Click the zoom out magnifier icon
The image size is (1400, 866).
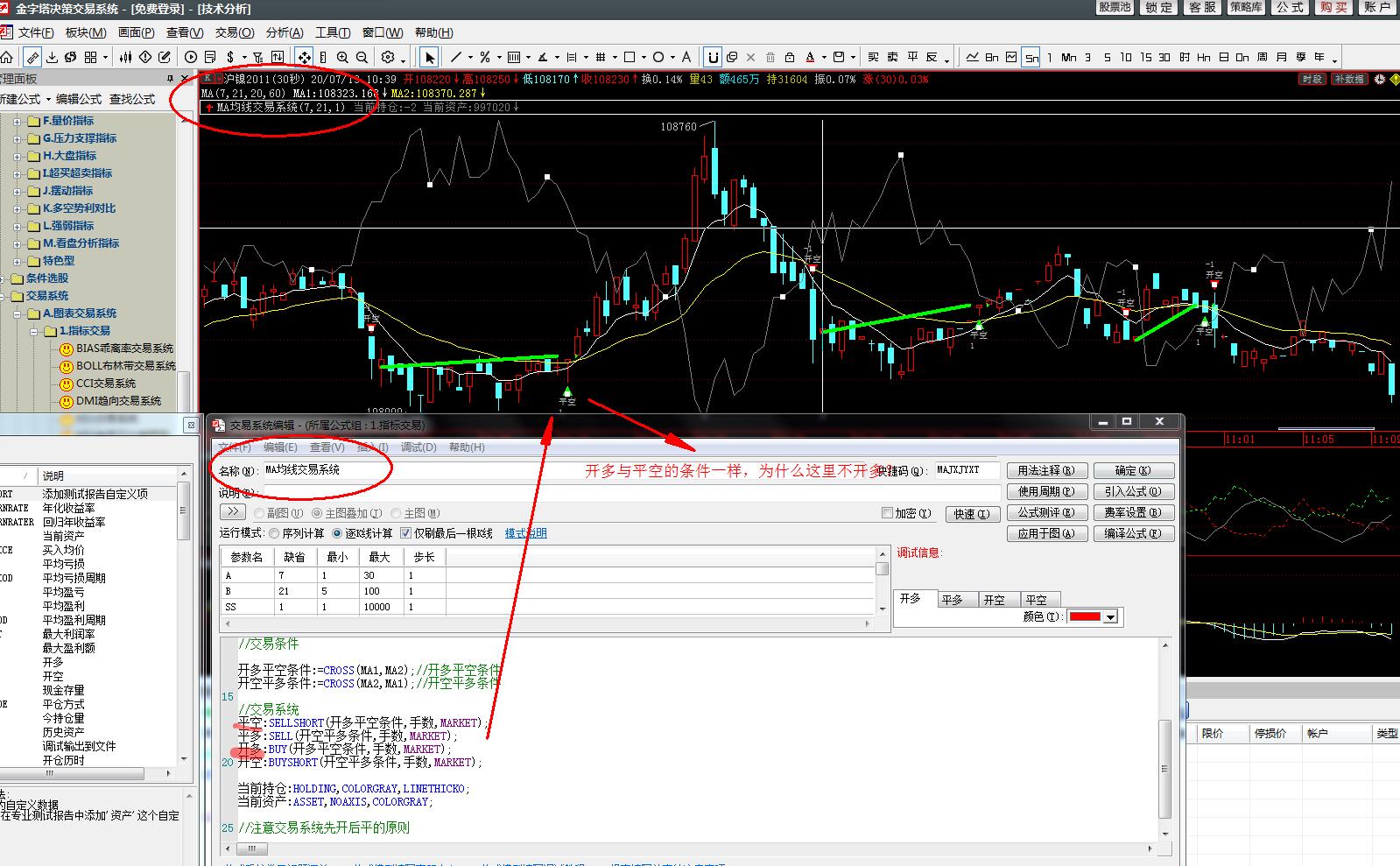(361, 58)
